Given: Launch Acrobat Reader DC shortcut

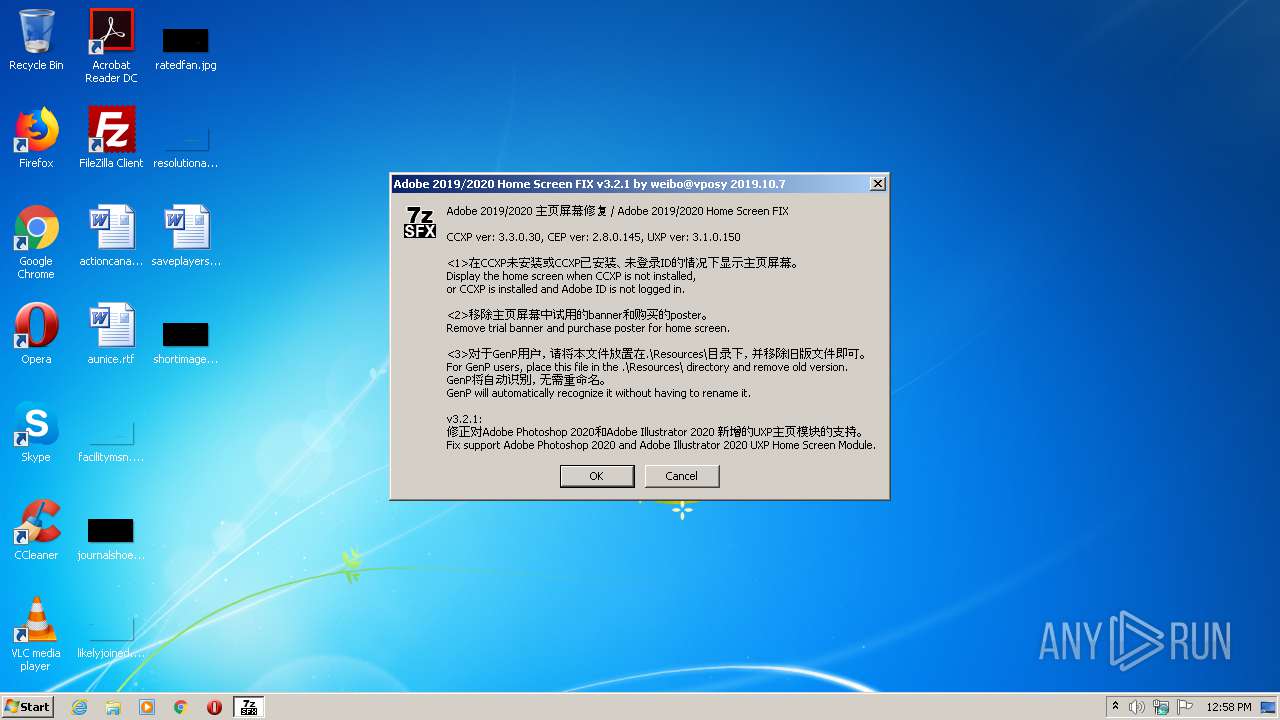Looking at the screenshot, I should [111, 46].
